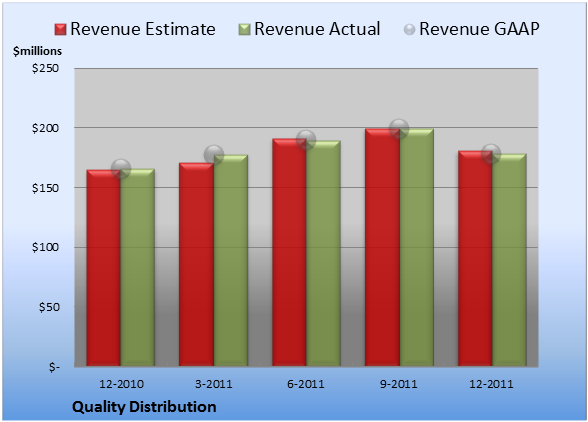The height and width of the screenshot is (422, 588).
Task: Click the GAAP marker above 6-2011 bars
Action: click(x=306, y=140)
